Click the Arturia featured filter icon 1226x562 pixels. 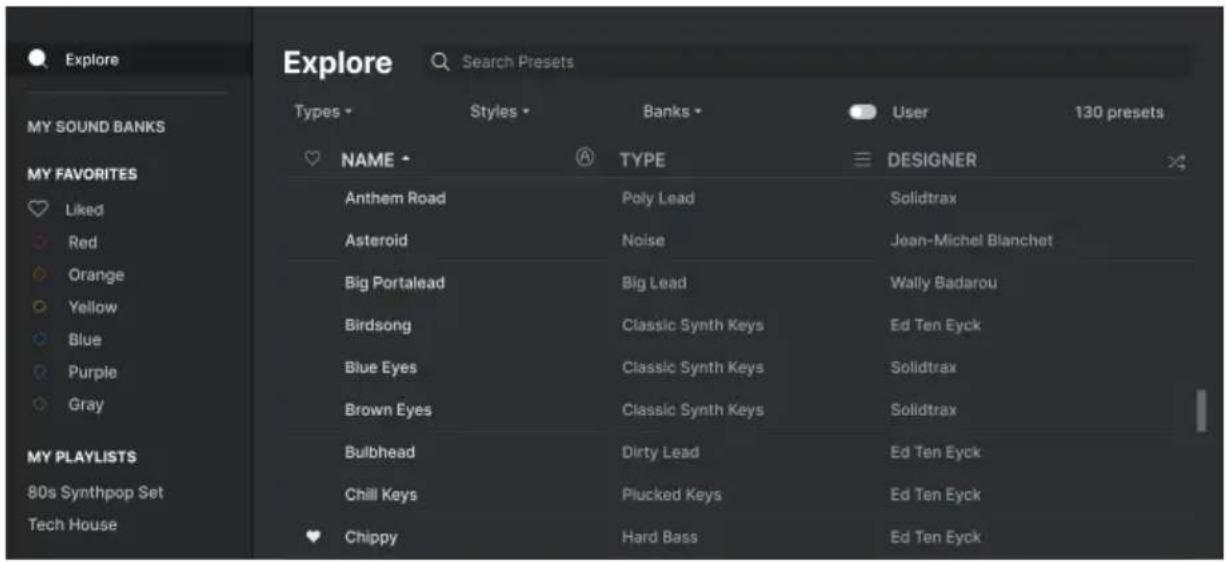coord(585,157)
